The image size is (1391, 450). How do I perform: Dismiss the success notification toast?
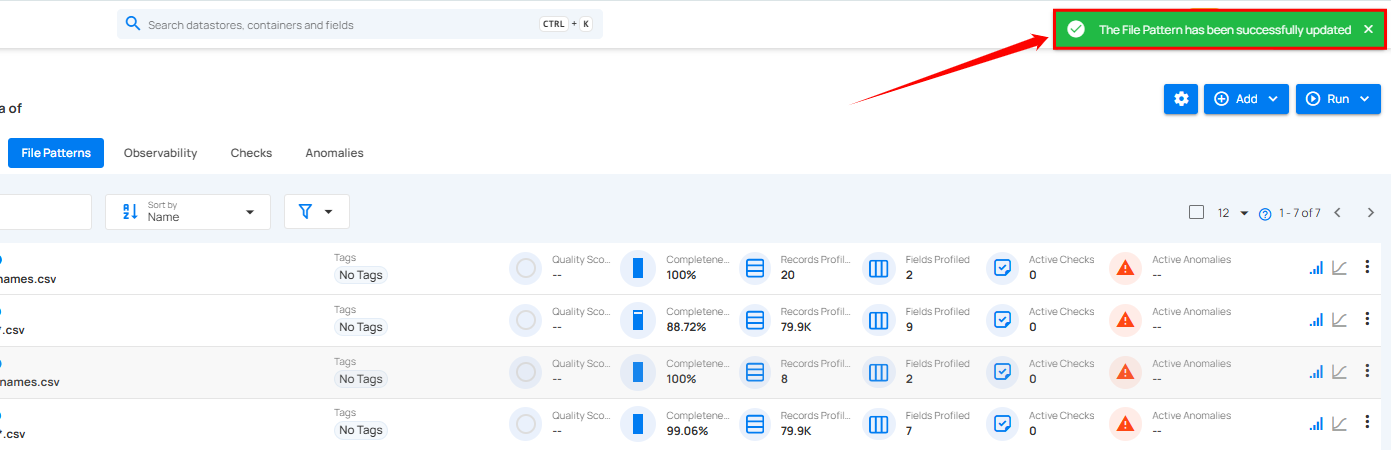tap(1368, 29)
